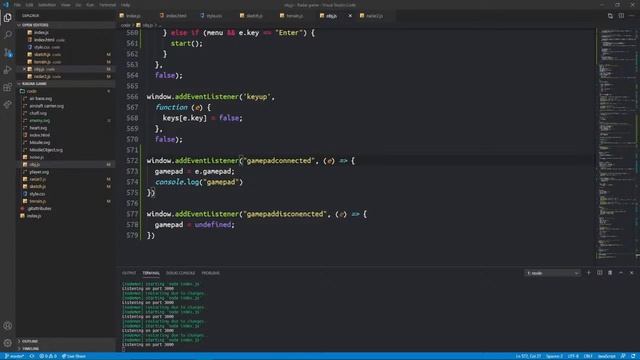The width and height of the screenshot is (640, 360).
Task: Open the Live Share activity bar icon
Action: tap(8, 105)
